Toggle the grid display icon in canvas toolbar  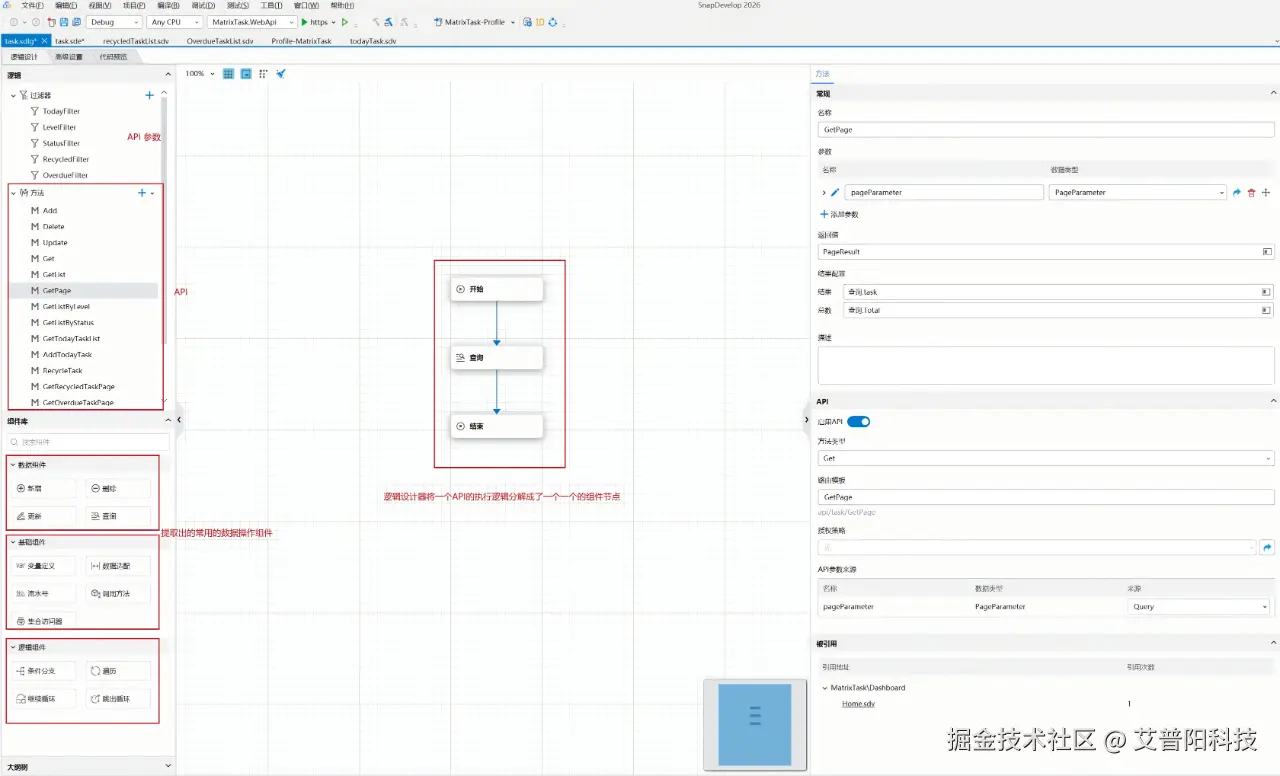(x=228, y=74)
